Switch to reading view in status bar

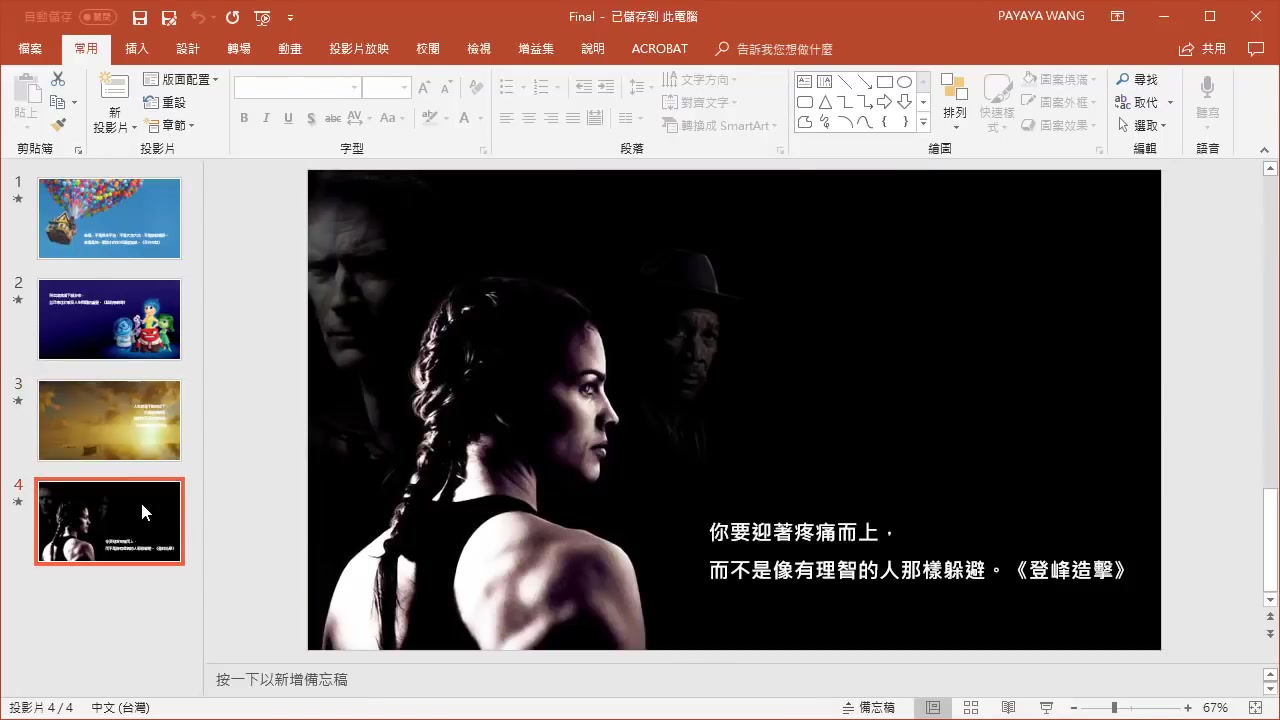1009,707
